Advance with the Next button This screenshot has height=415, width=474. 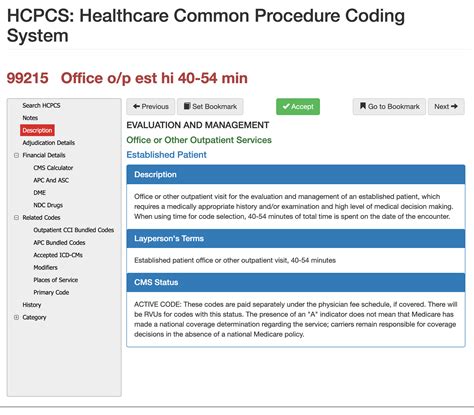point(446,107)
